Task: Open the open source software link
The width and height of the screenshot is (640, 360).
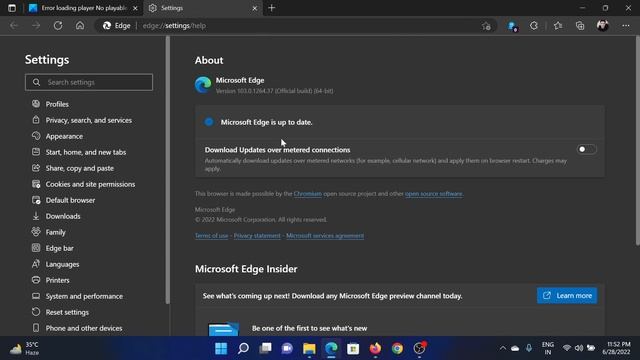Action: (x=434, y=193)
